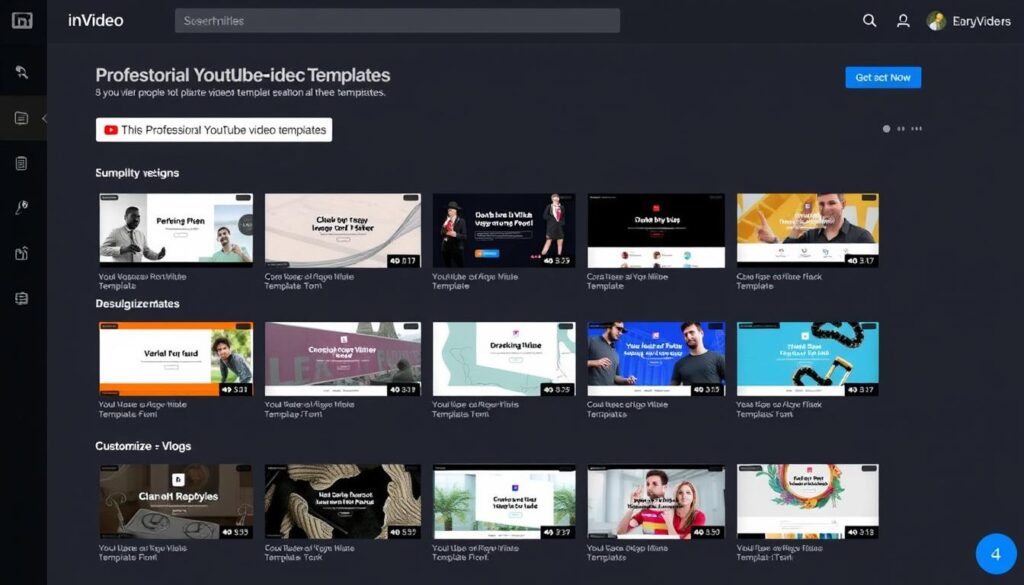Click the Customize - Vlogs section heading

pos(143,446)
